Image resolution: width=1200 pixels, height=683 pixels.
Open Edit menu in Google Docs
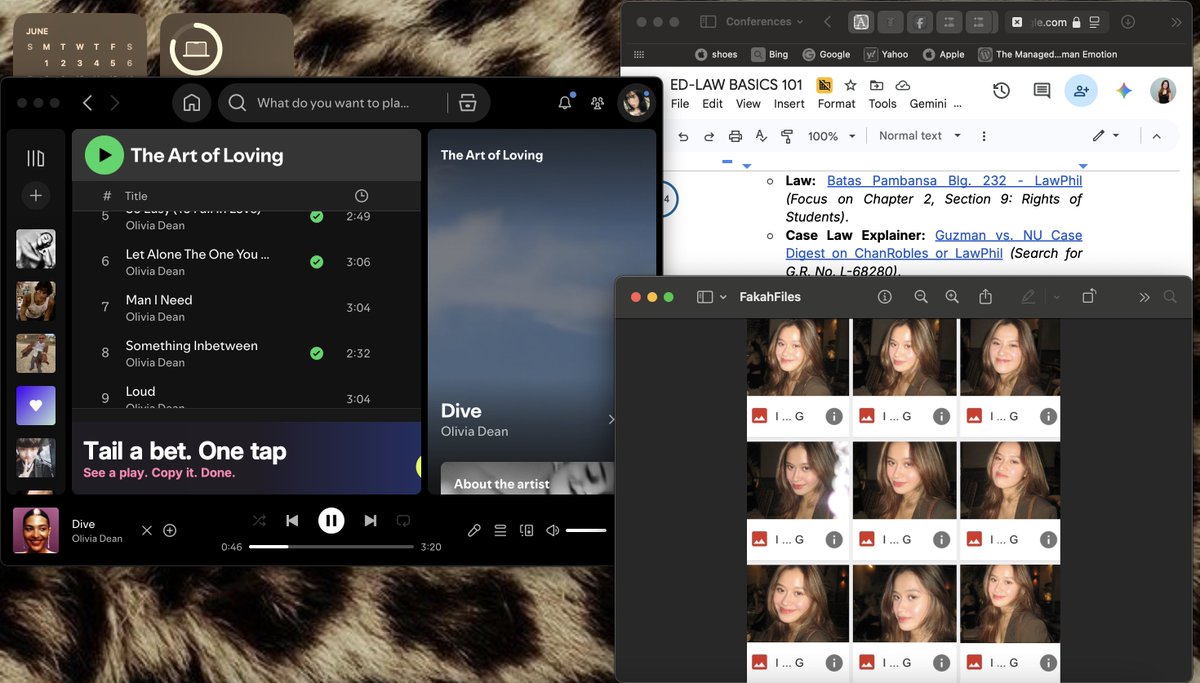(712, 103)
